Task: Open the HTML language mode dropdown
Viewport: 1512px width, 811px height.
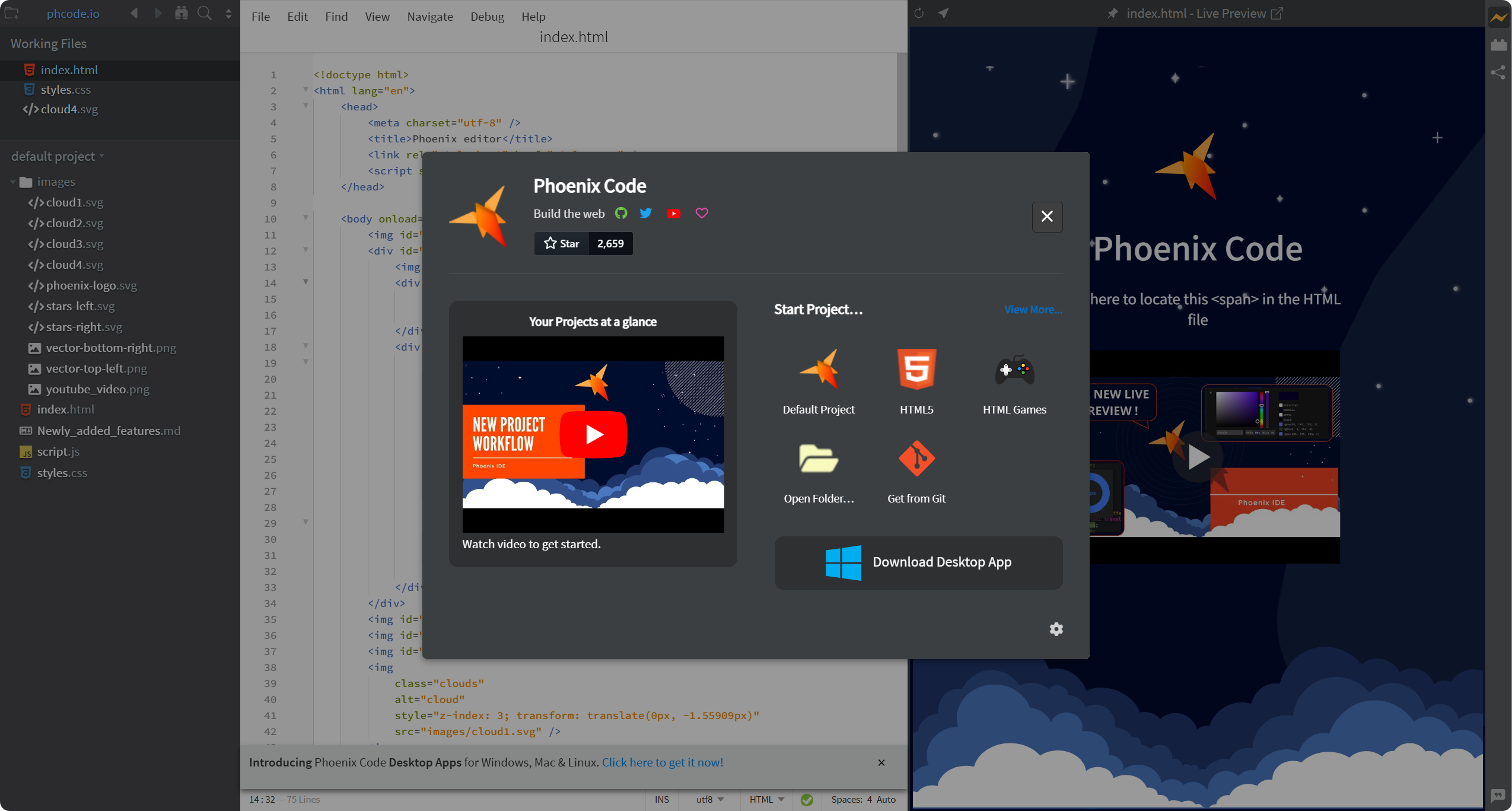Action: 766,799
